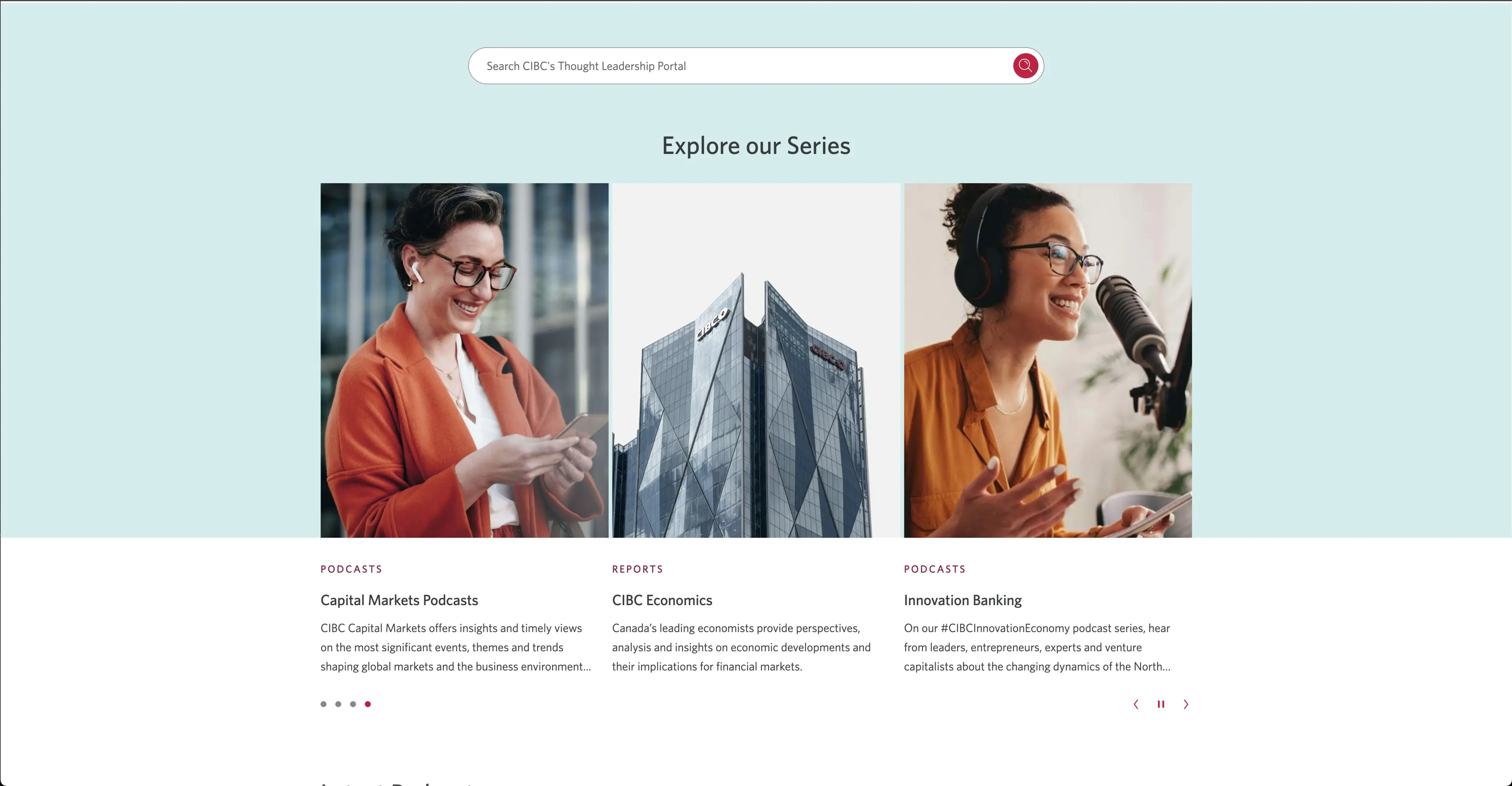
Task: Select the second carousel pagination dot
Action: coord(338,704)
